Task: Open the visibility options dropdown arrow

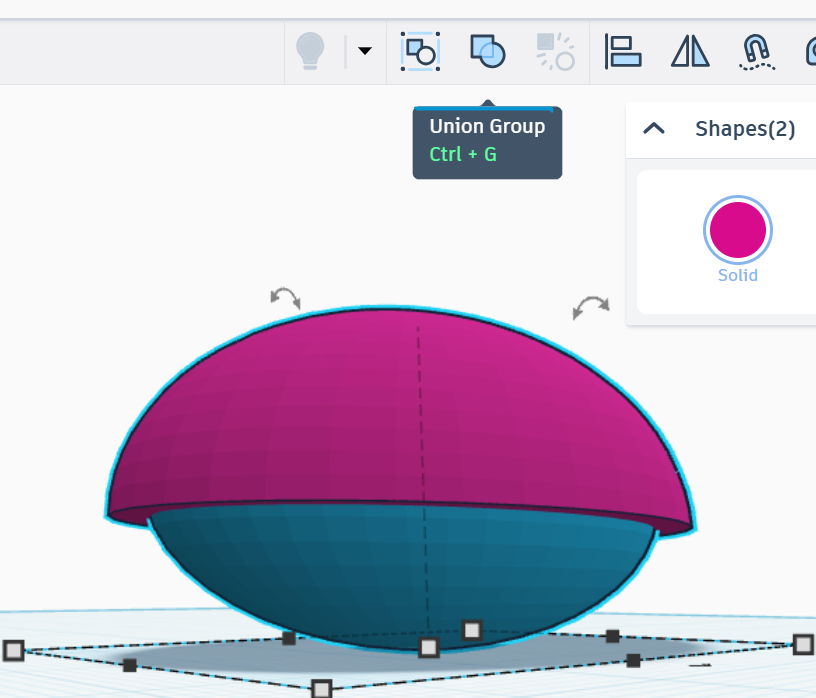Action: tap(365, 50)
